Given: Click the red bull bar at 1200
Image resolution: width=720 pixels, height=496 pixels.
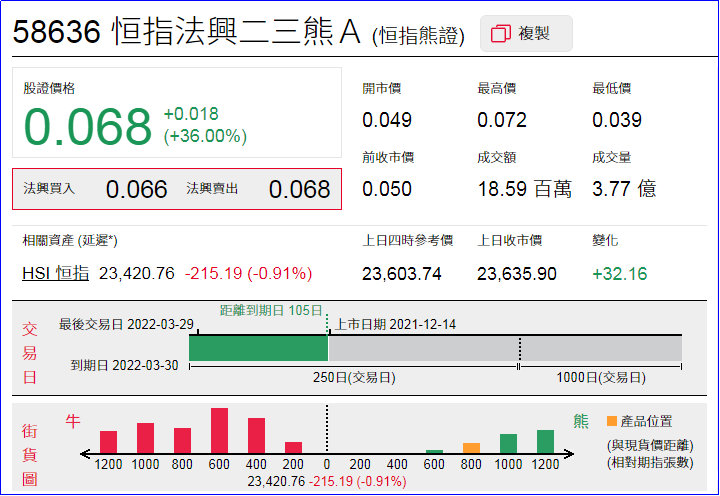Looking at the screenshot, I should pos(108,442).
